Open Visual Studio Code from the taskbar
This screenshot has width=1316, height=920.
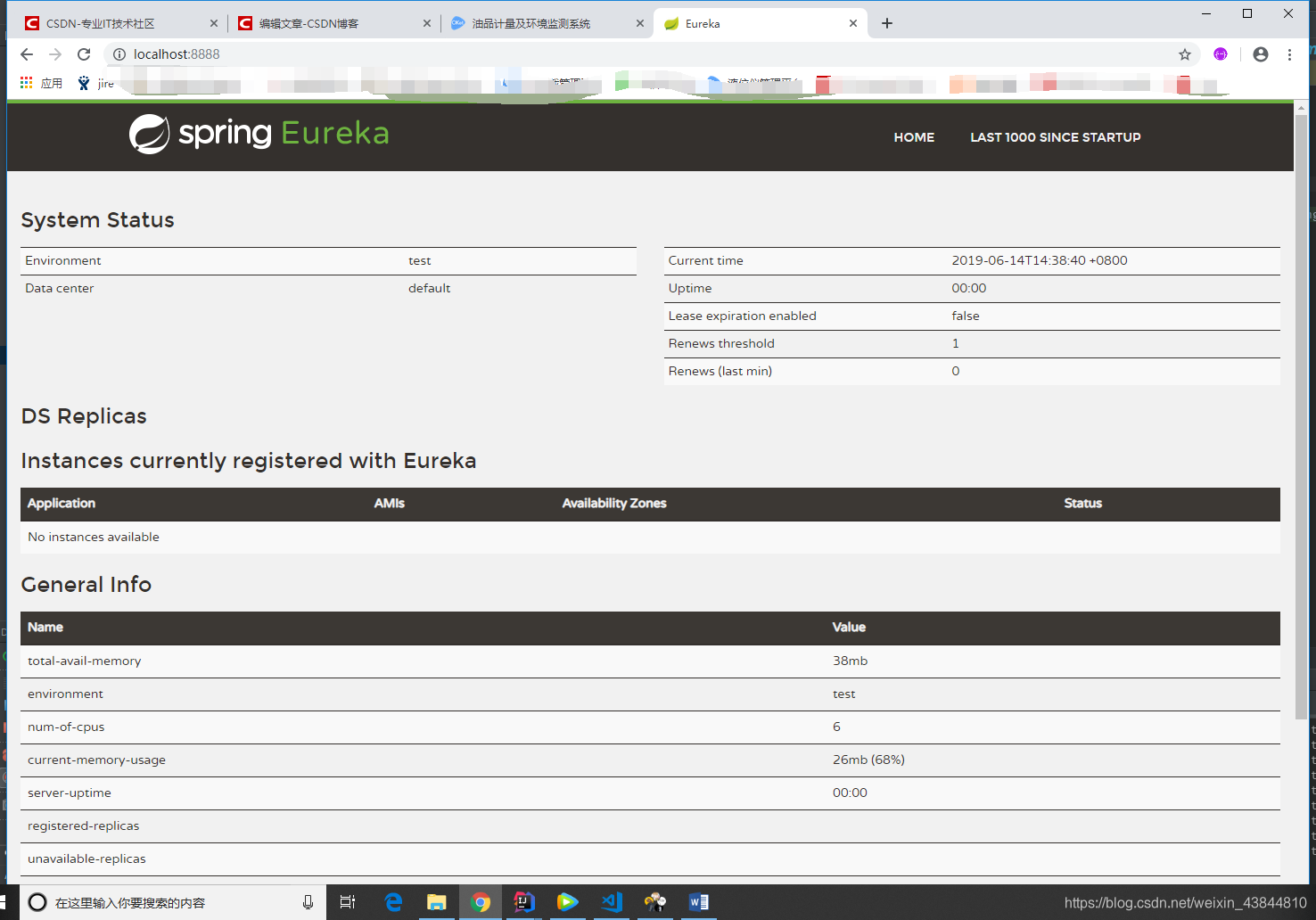click(x=612, y=902)
